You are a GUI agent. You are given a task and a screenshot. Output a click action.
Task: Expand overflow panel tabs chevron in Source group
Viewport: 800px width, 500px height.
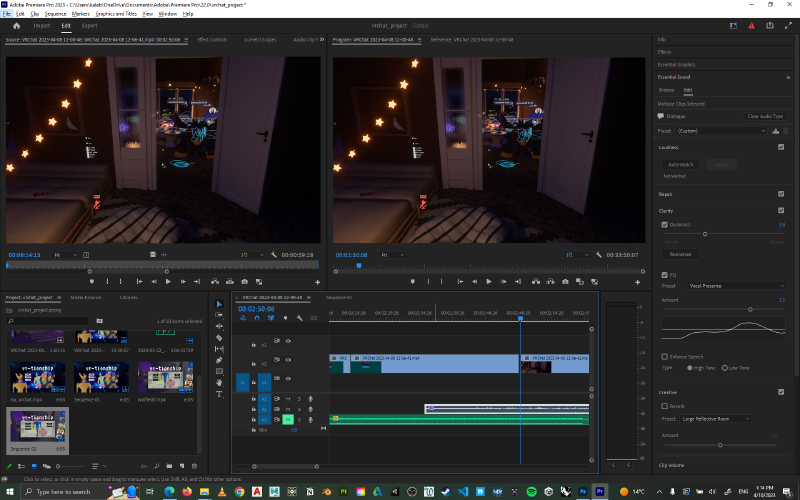322,39
